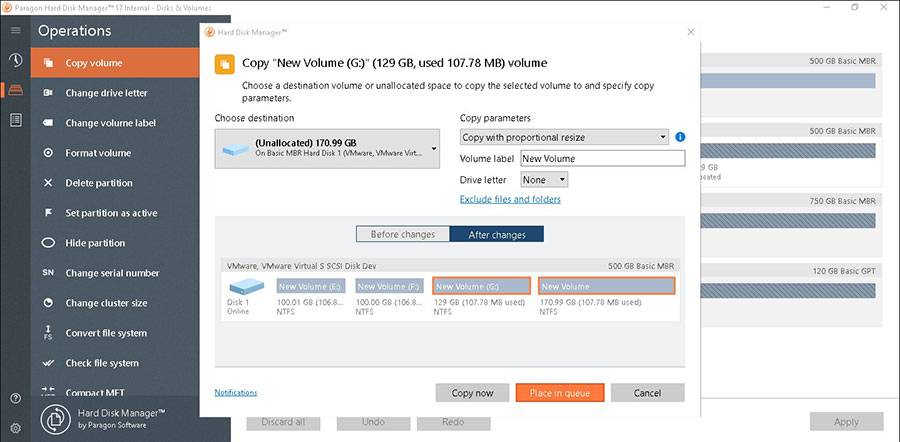Screen dimensions: 900x442
Task: Click the Check file system checkmark icon
Action: click(48, 363)
